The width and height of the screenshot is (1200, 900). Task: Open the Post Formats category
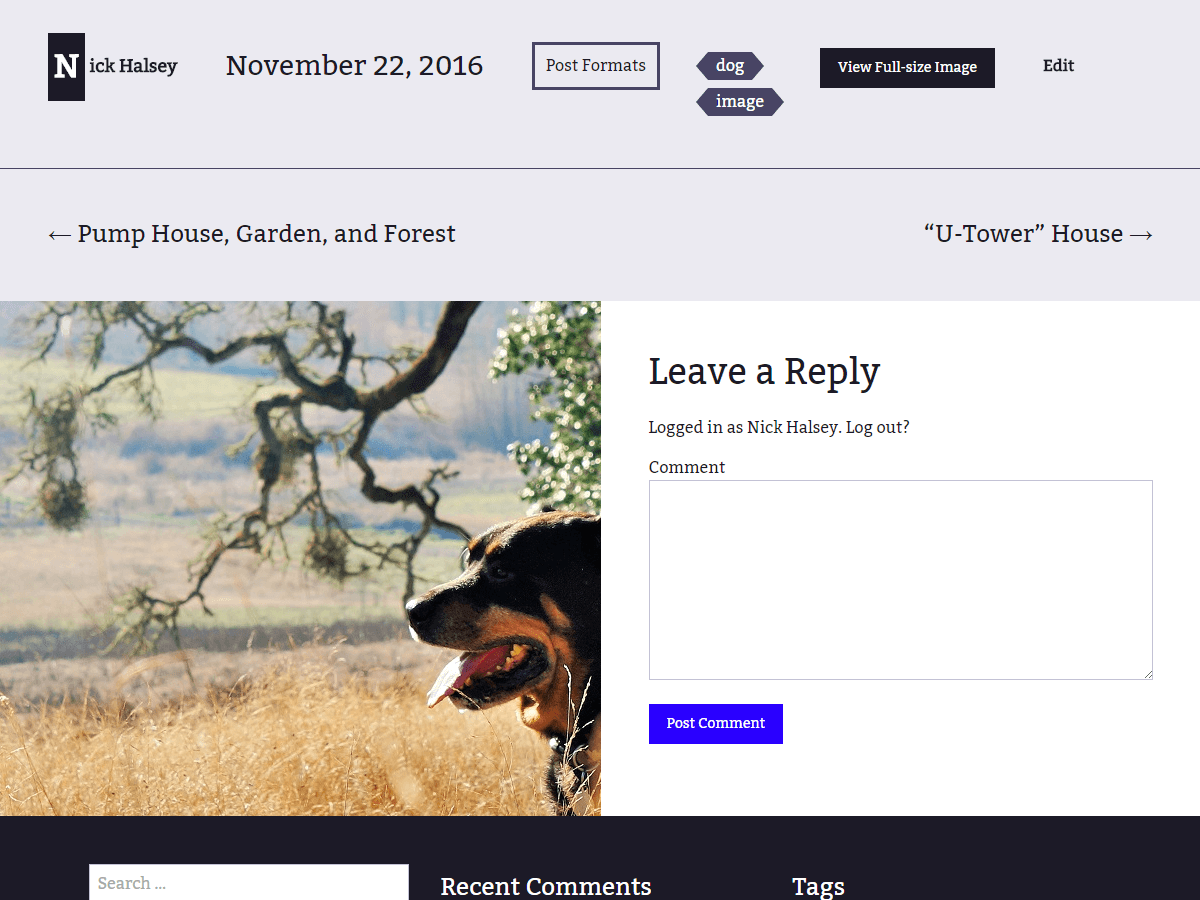596,66
